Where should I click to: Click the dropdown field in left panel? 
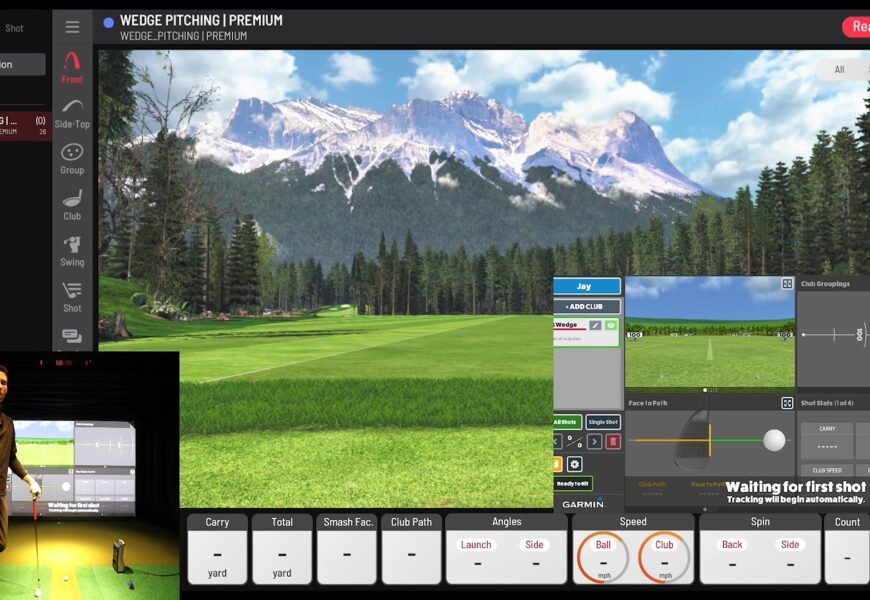pyautogui.click(x=22, y=64)
